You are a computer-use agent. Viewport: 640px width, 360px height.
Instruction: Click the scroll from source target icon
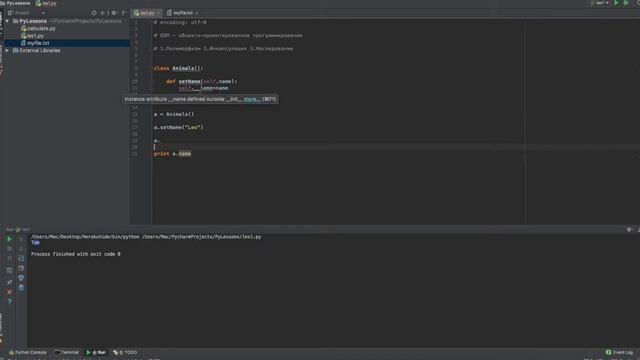[x=94, y=13]
